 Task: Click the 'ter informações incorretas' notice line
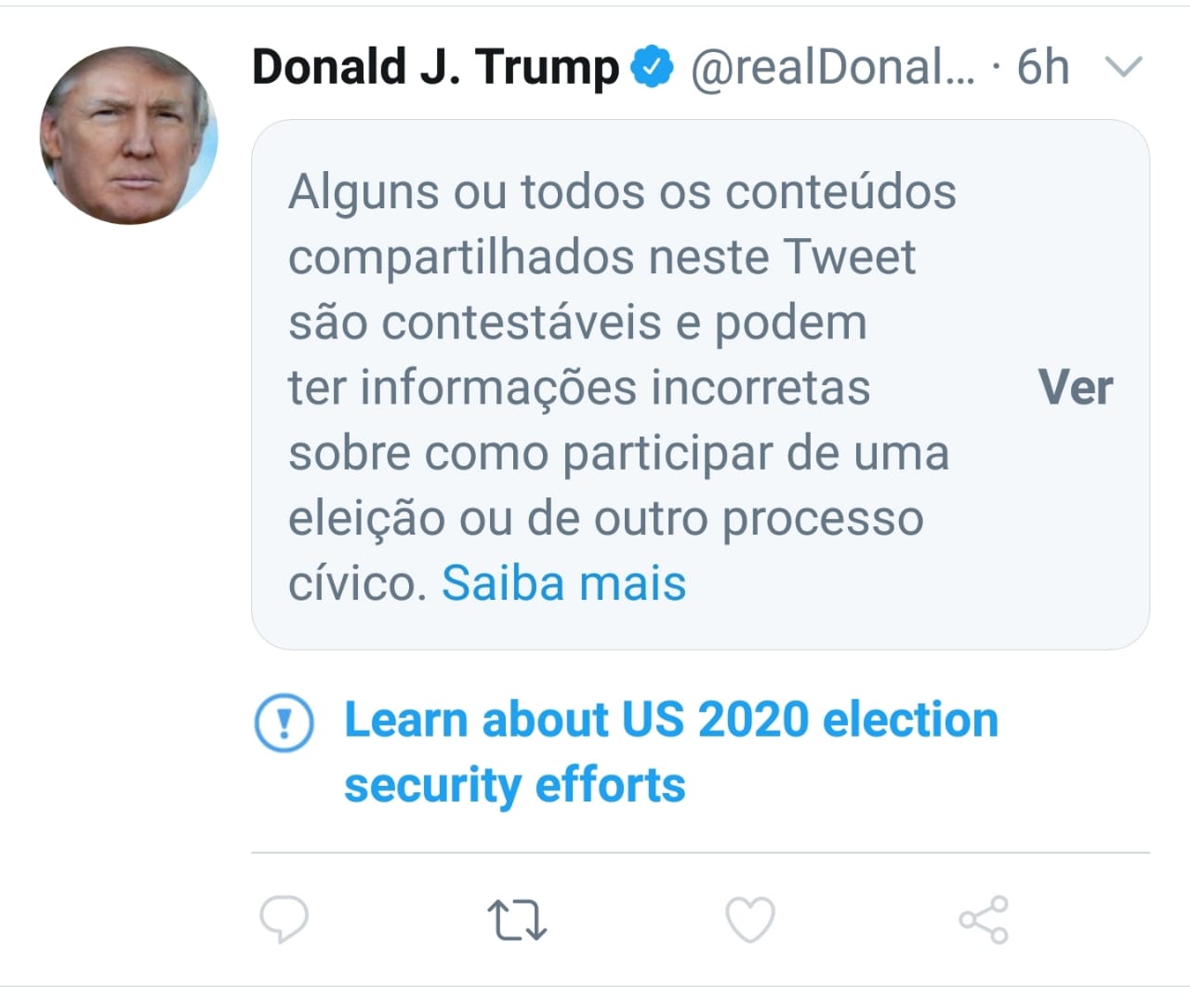[x=578, y=388]
